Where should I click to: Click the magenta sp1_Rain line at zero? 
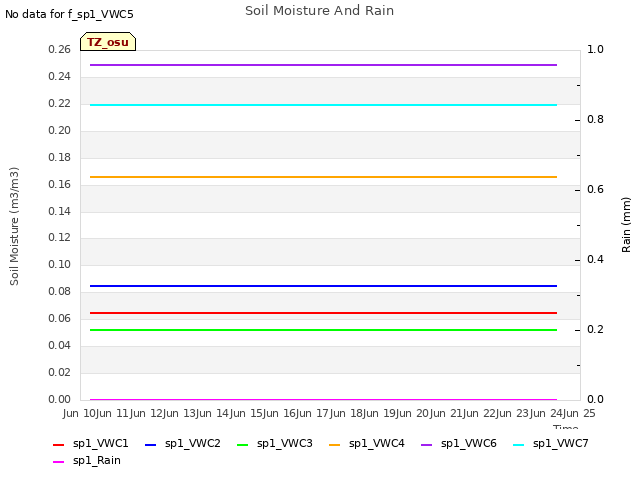(323, 399)
